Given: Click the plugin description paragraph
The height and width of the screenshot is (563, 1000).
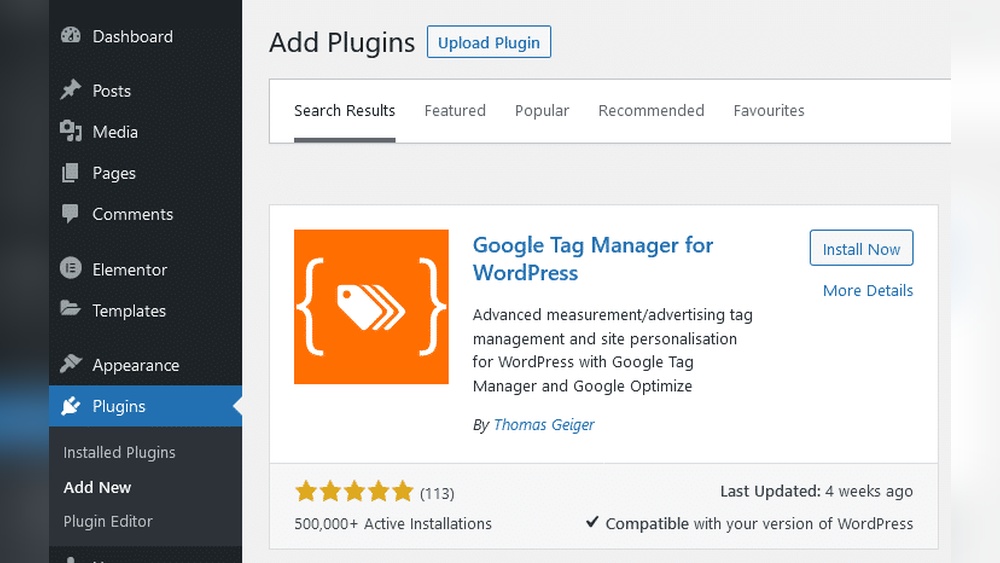Looking at the screenshot, I should [612, 351].
